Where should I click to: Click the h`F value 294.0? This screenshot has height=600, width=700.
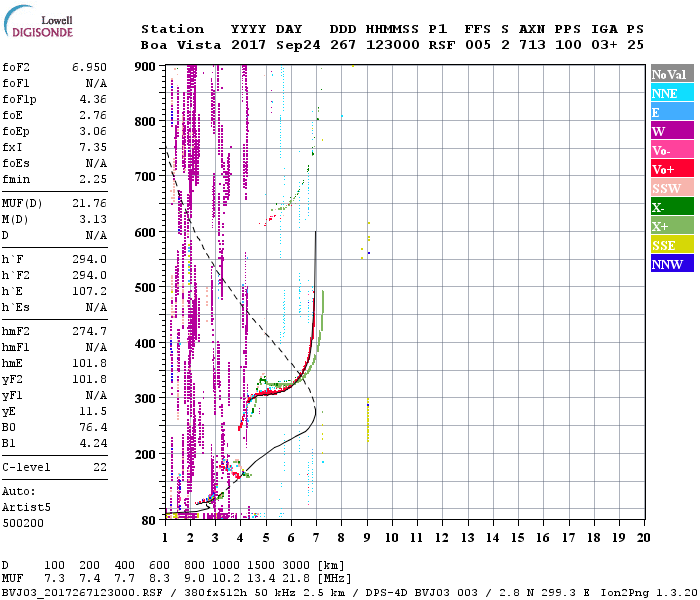point(90,259)
